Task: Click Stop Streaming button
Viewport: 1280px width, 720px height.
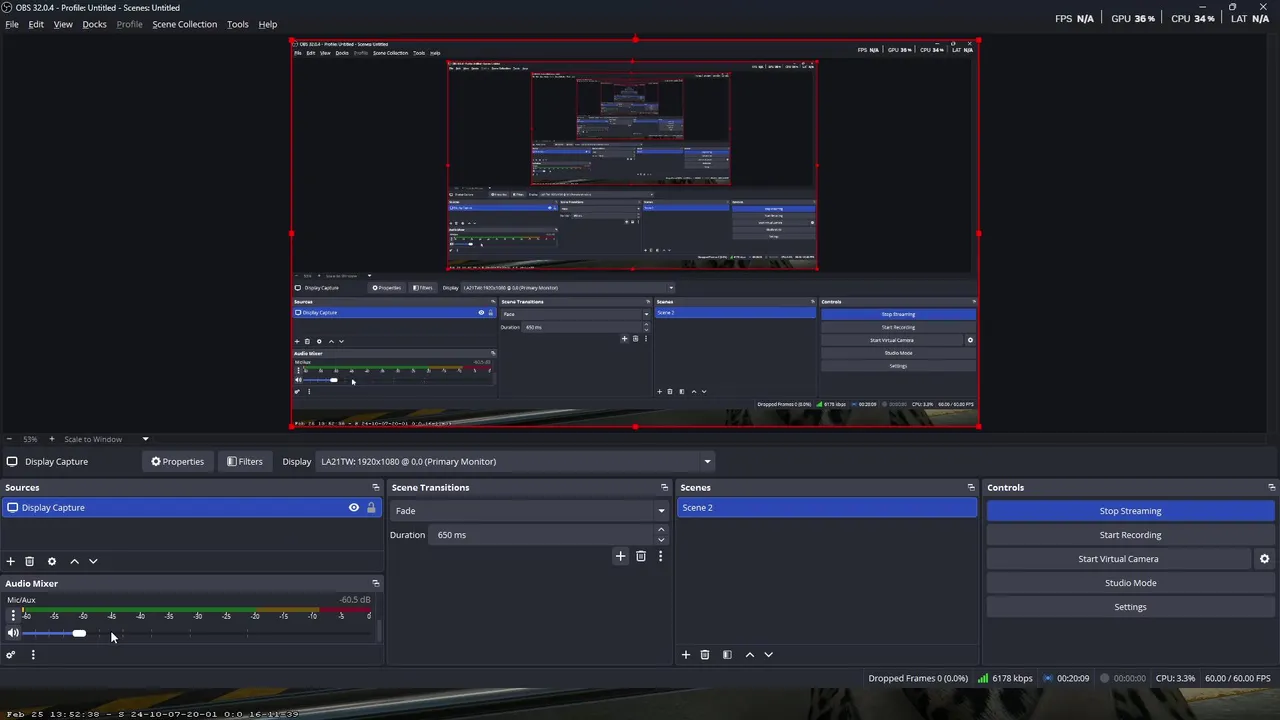Action: (1130, 511)
